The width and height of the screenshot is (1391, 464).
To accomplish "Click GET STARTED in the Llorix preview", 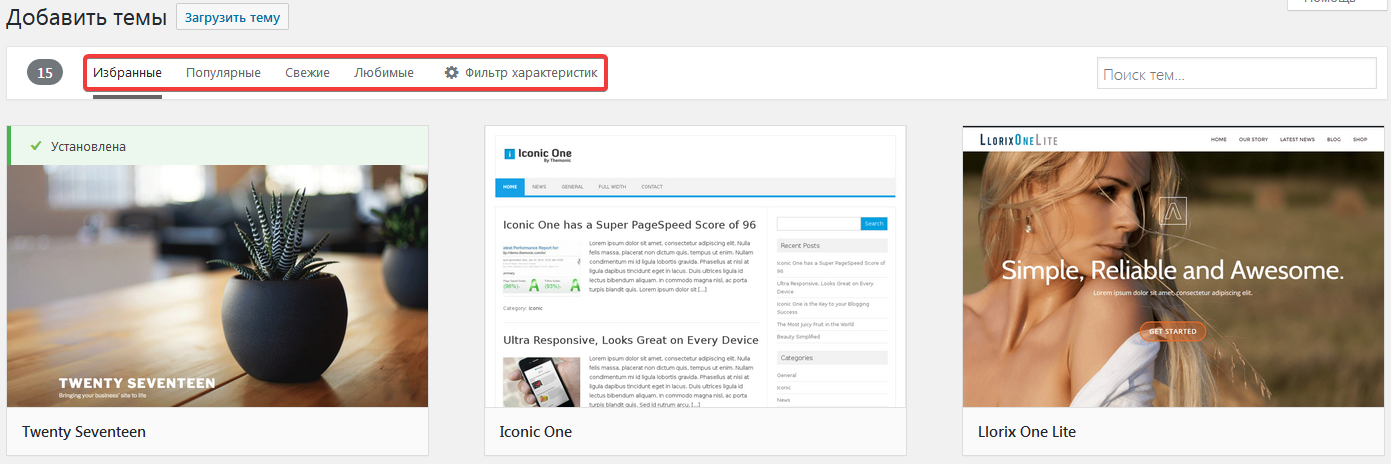I will (1172, 331).
